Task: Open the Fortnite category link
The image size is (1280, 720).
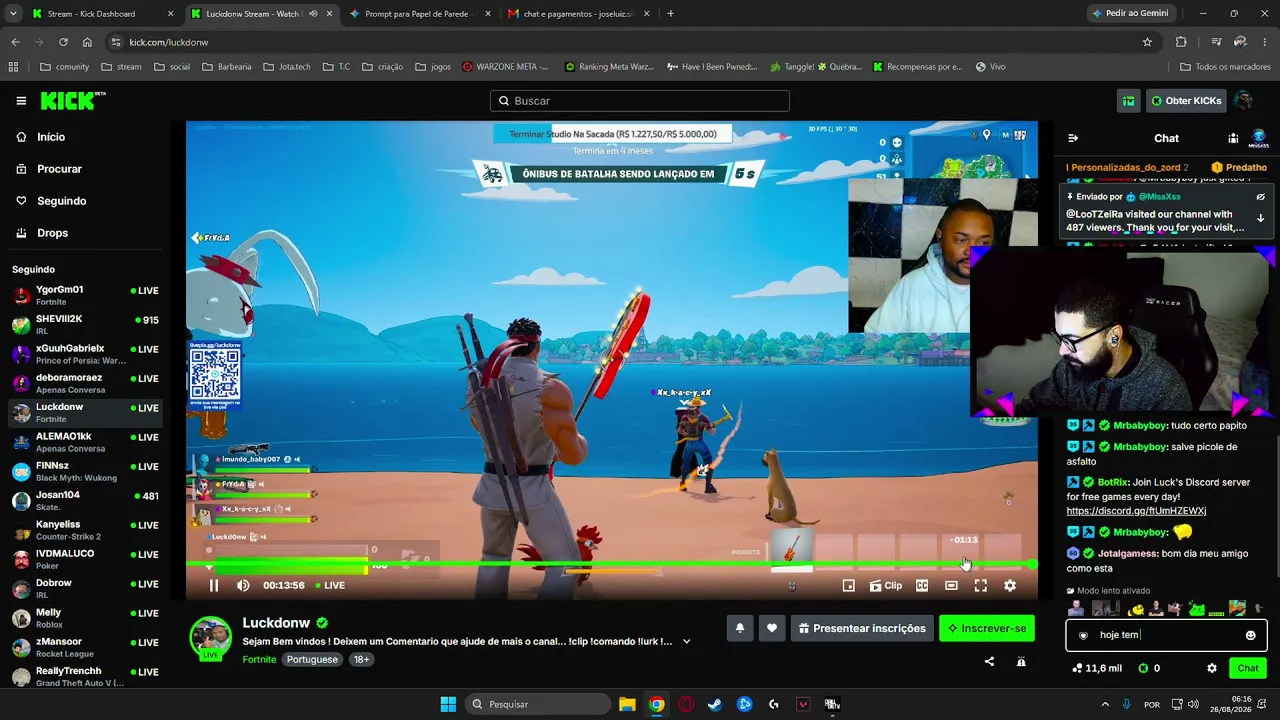Action: pyautogui.click(x=259, y=660)
